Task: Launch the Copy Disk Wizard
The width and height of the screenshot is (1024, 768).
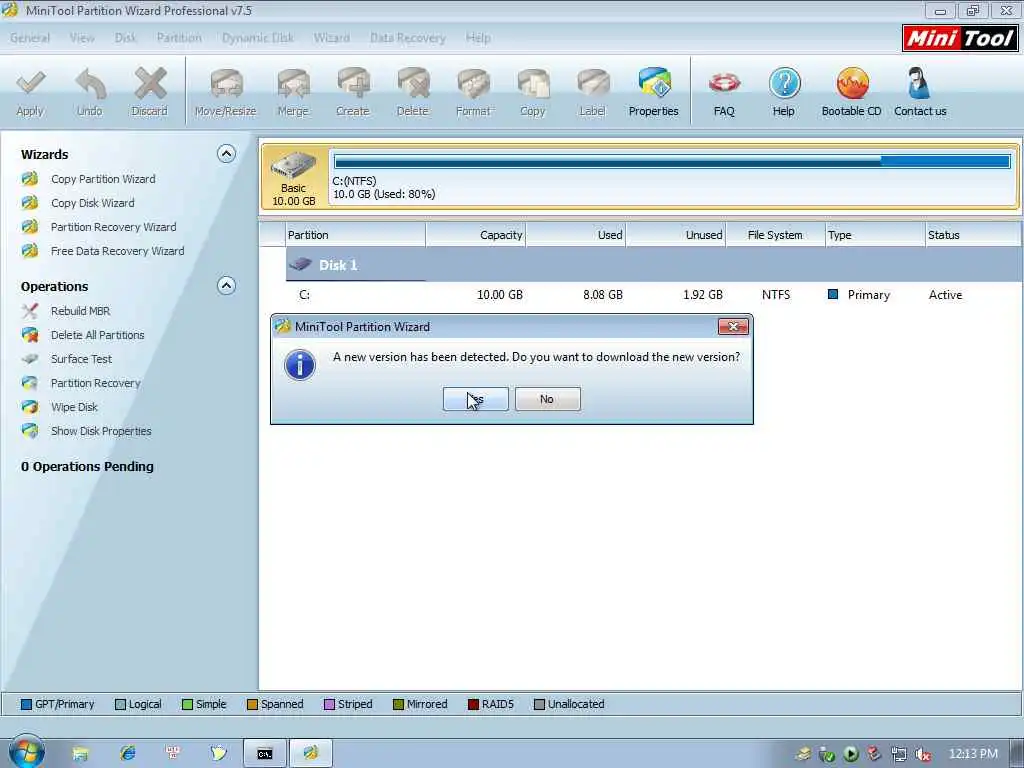Action: [92, 203]
